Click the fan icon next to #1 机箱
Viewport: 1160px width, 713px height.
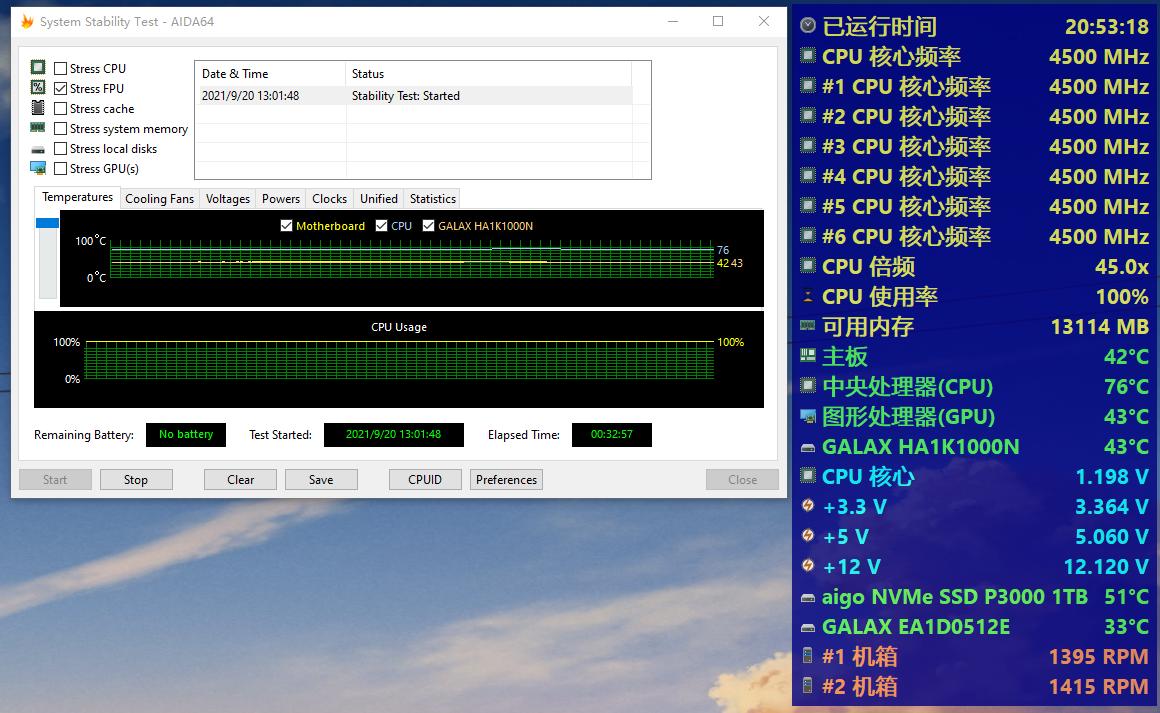tap(808, 656)
